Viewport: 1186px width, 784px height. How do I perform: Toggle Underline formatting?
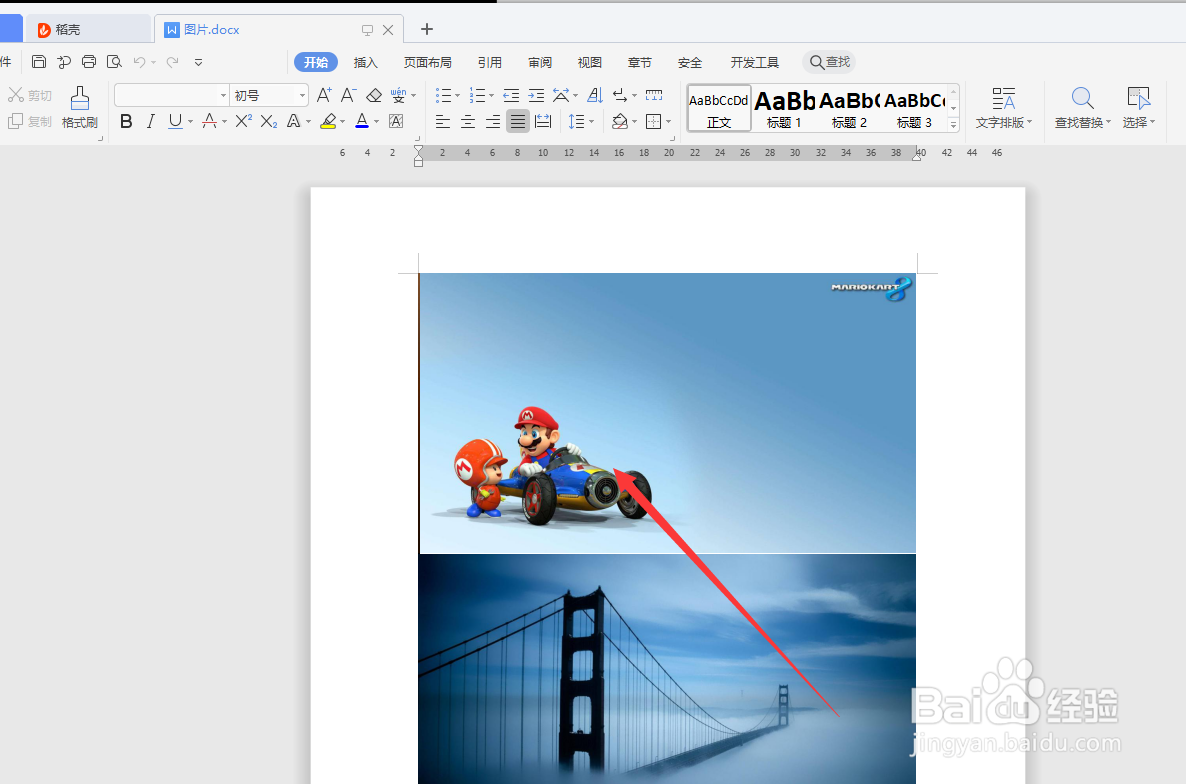coord(175,121)
